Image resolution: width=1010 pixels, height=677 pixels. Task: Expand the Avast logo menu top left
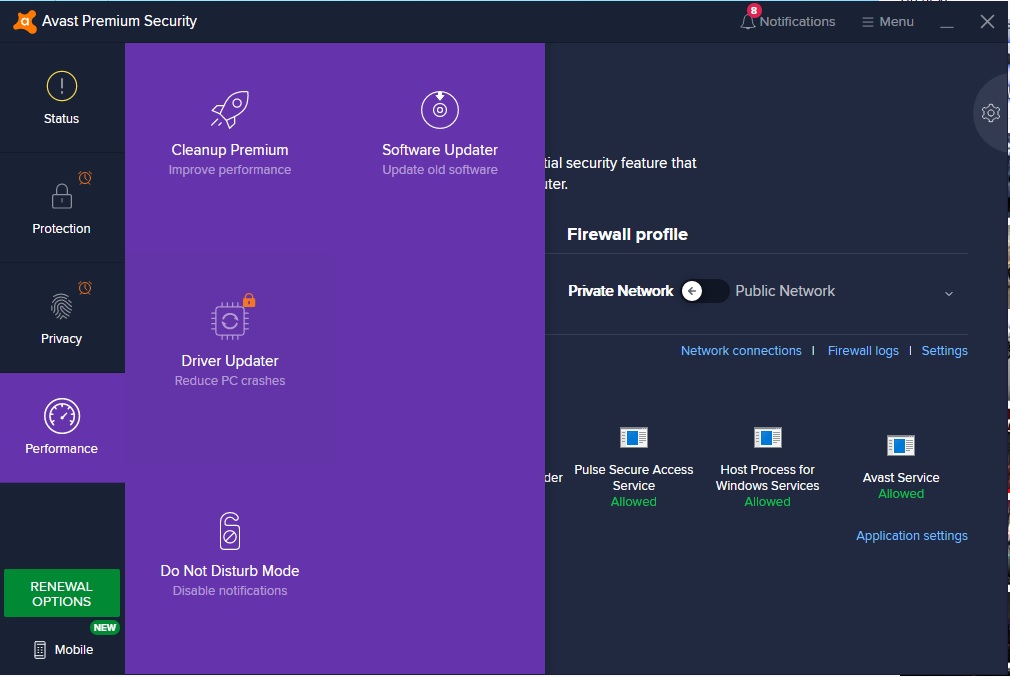[22, 19]
